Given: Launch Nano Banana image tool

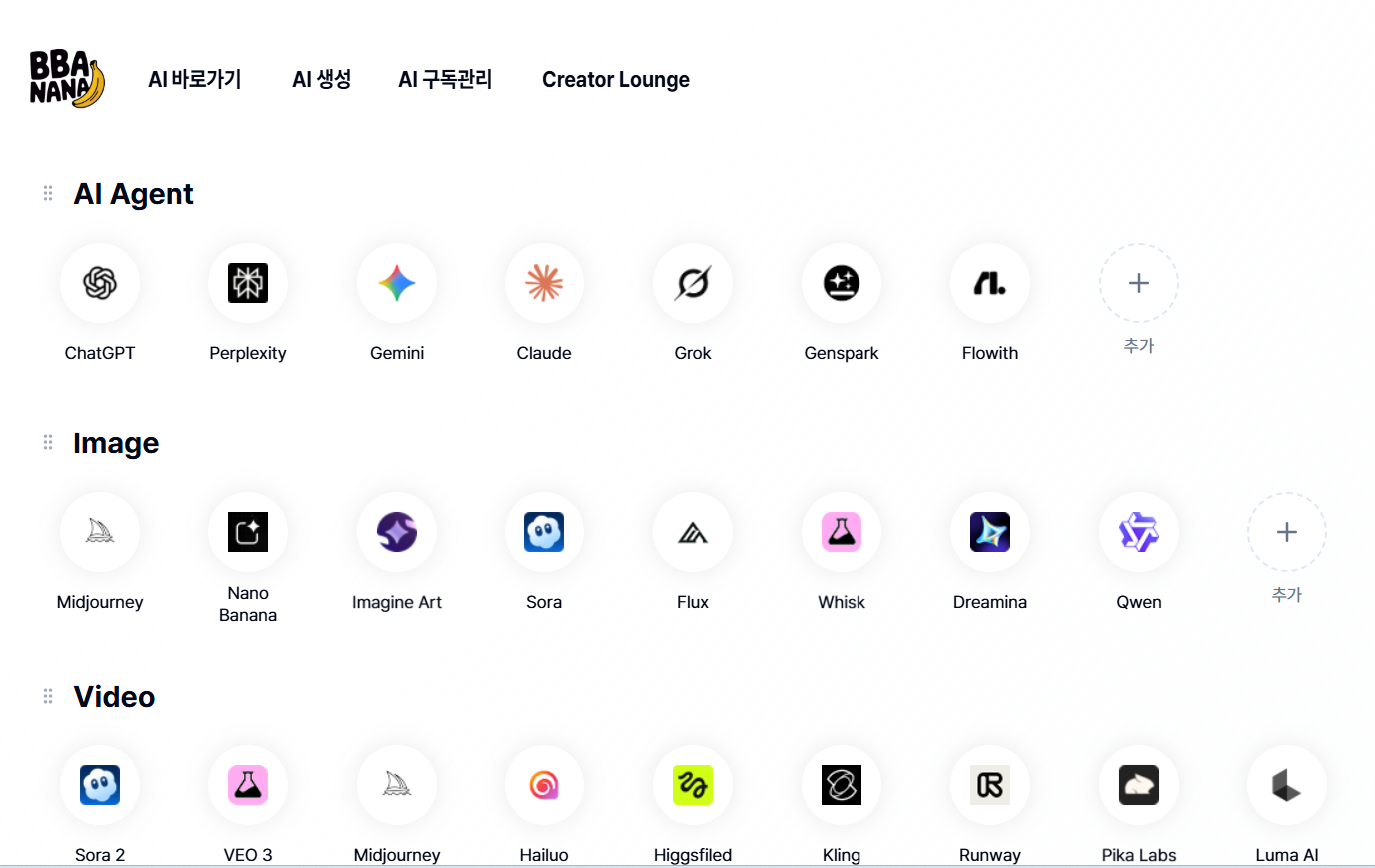Looking at the screenshot, I should click(x=248, y=532).
